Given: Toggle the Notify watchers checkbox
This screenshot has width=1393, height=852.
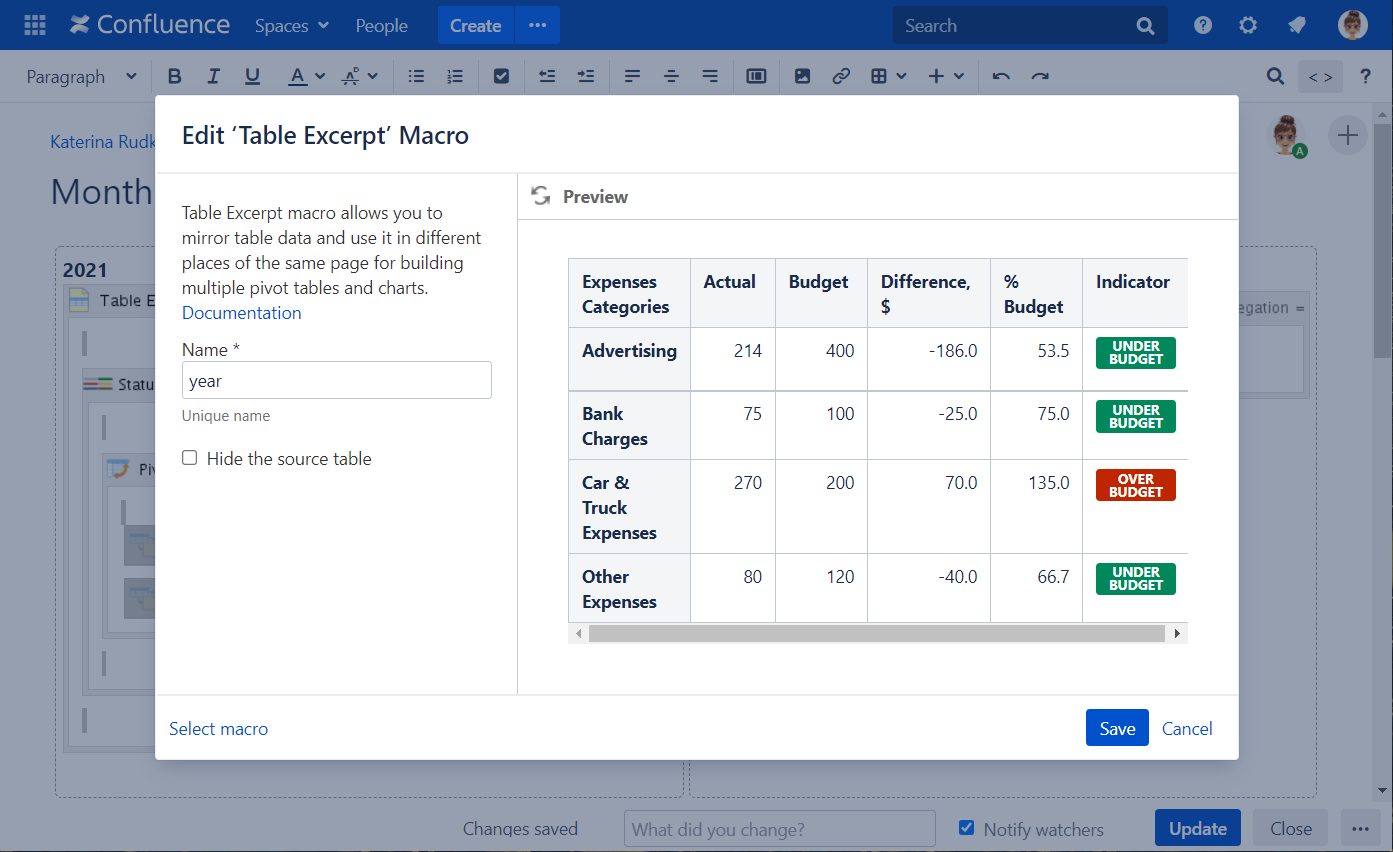Looking at the screenshot, I should [x=966, y=828].
